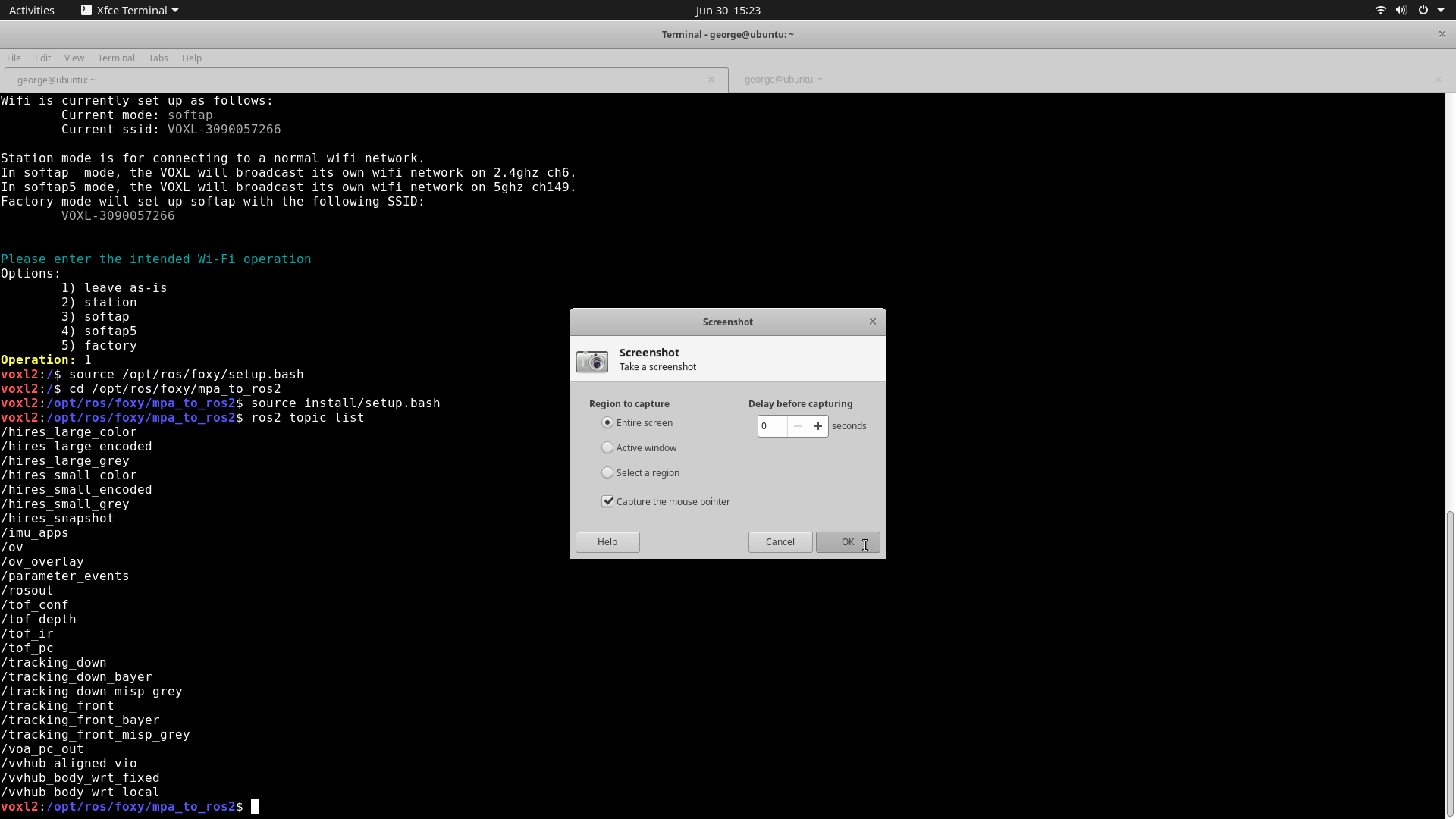Choose Select a region radio option
The height and width of the screenshot is (819, 1456).
pos(607,473)
